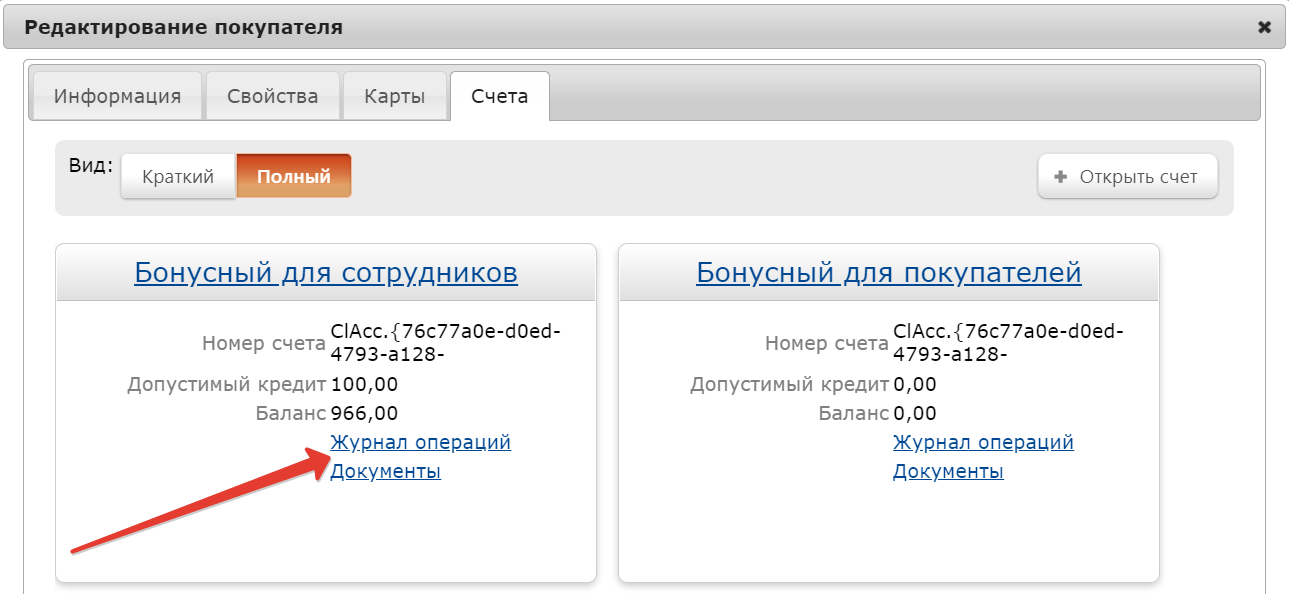Click Баланс label in Бонусный для сотрудников card
Screen dimensions: 1289x594
pos(291,413)
